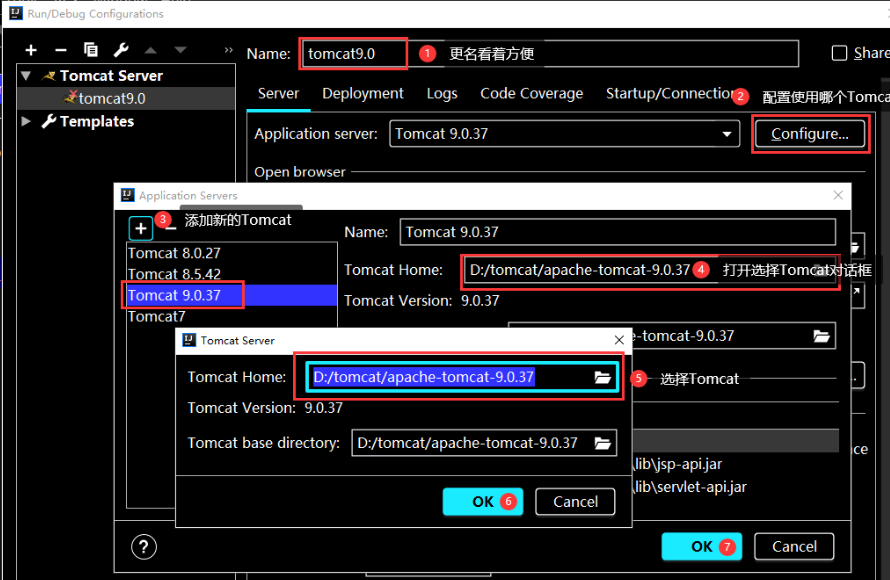Add a new application server with plus icon
Screen dimensions: 890x580
pos(140,228)
